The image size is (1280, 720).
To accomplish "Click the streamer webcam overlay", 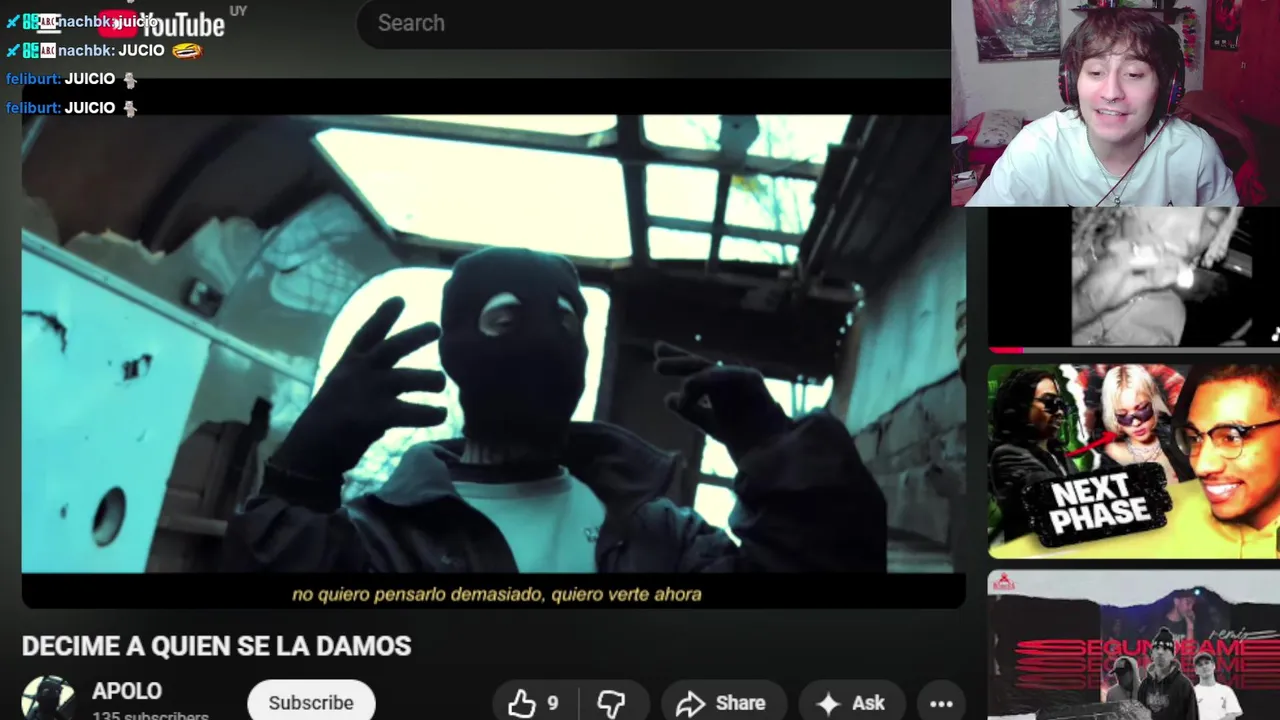I will (1115, 103).
